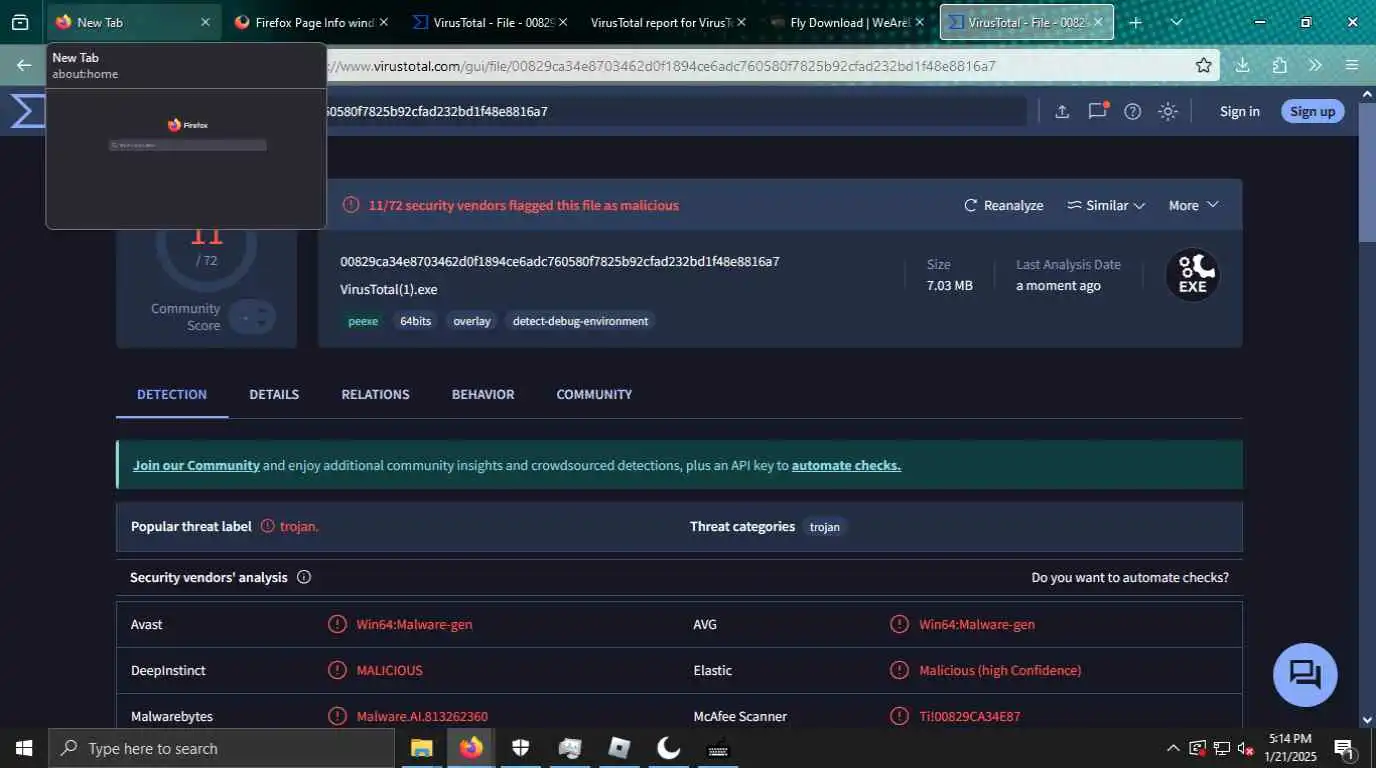The width and height of the screenshot is (1376, 768).
Task: Open Firefox downloads panel
Action: (1242, 65)
